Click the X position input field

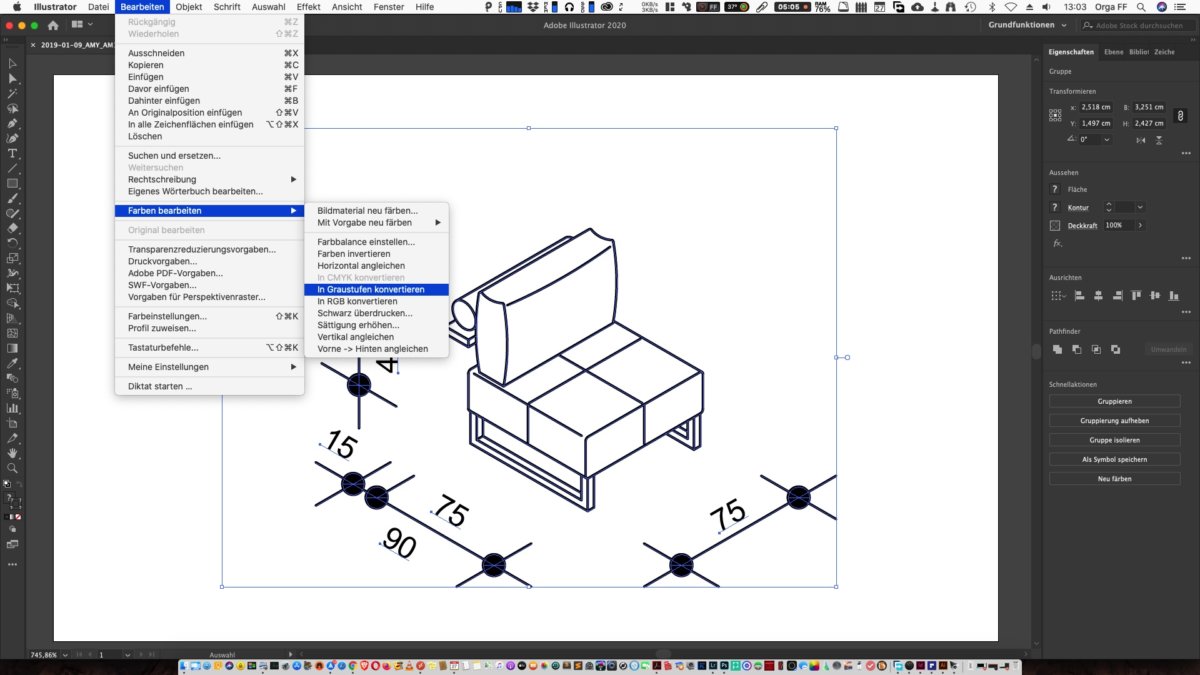(1096, 107)
